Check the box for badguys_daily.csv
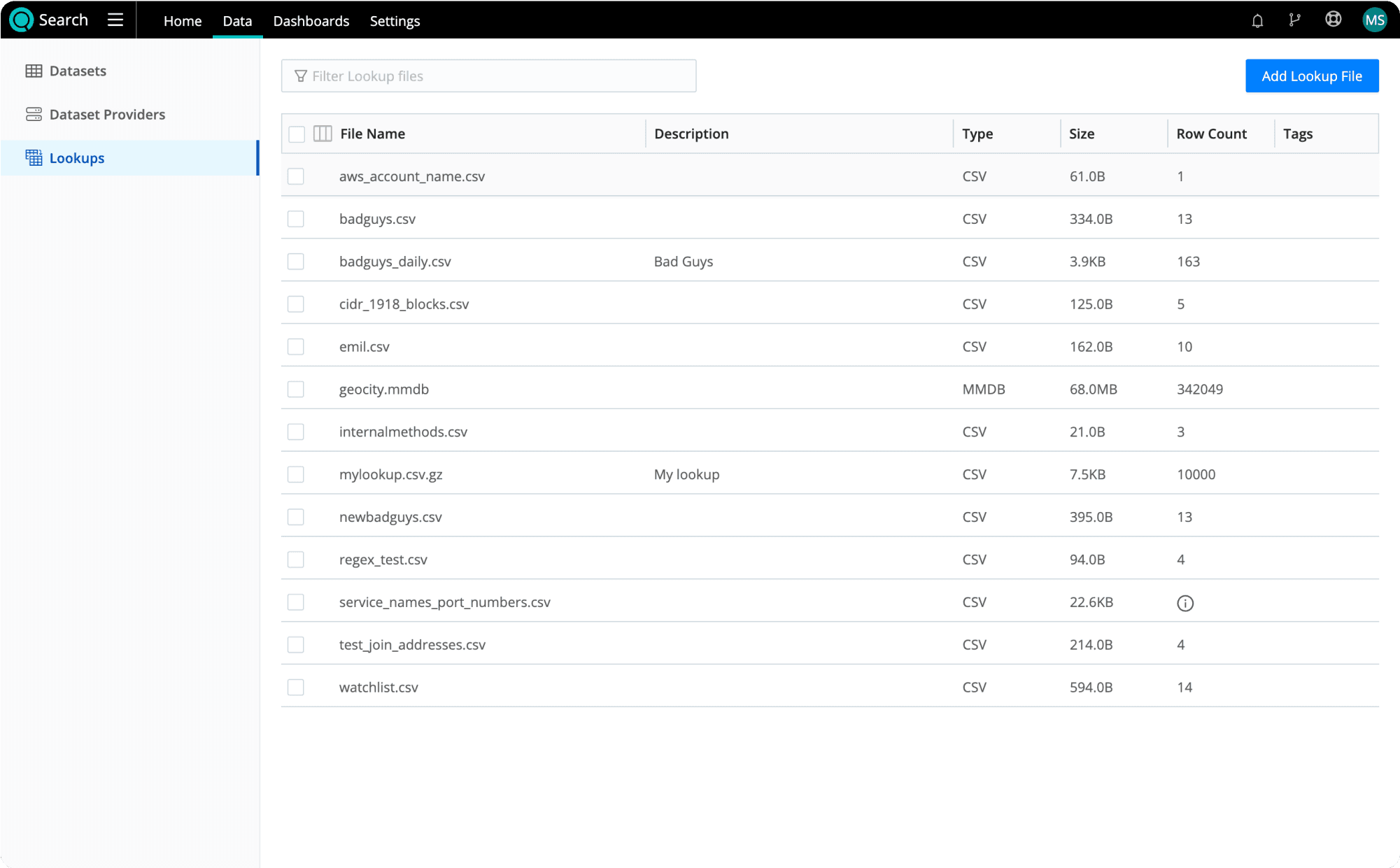The image size is (1400, 868). (x=296, y=262)
